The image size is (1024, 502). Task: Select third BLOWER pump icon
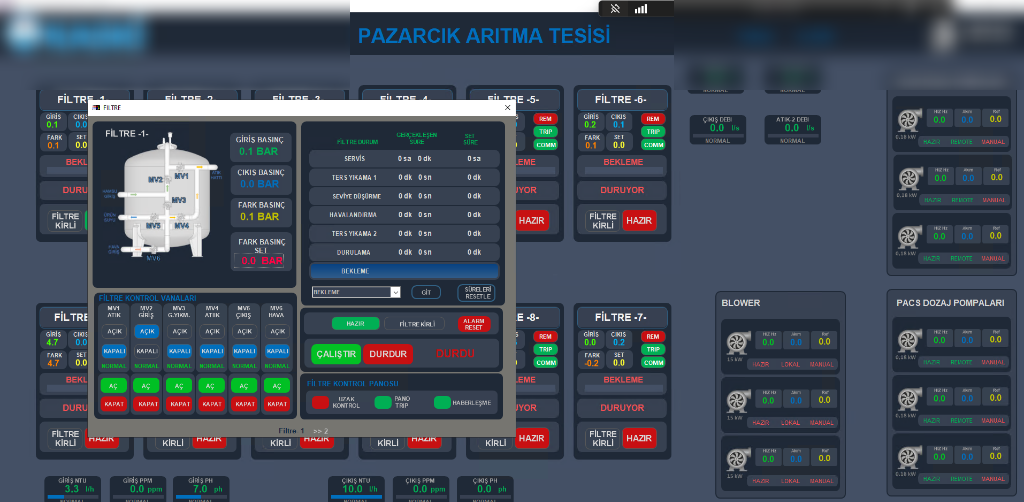coord(737,459)
